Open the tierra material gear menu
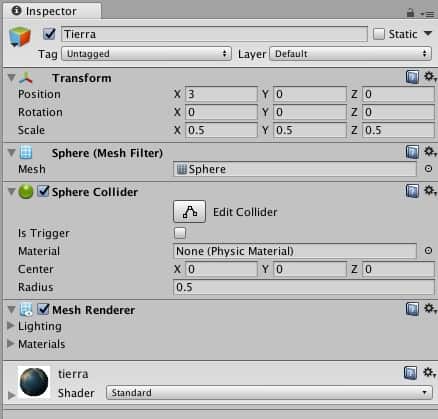438x419 pixels. [x=429, y=372]
